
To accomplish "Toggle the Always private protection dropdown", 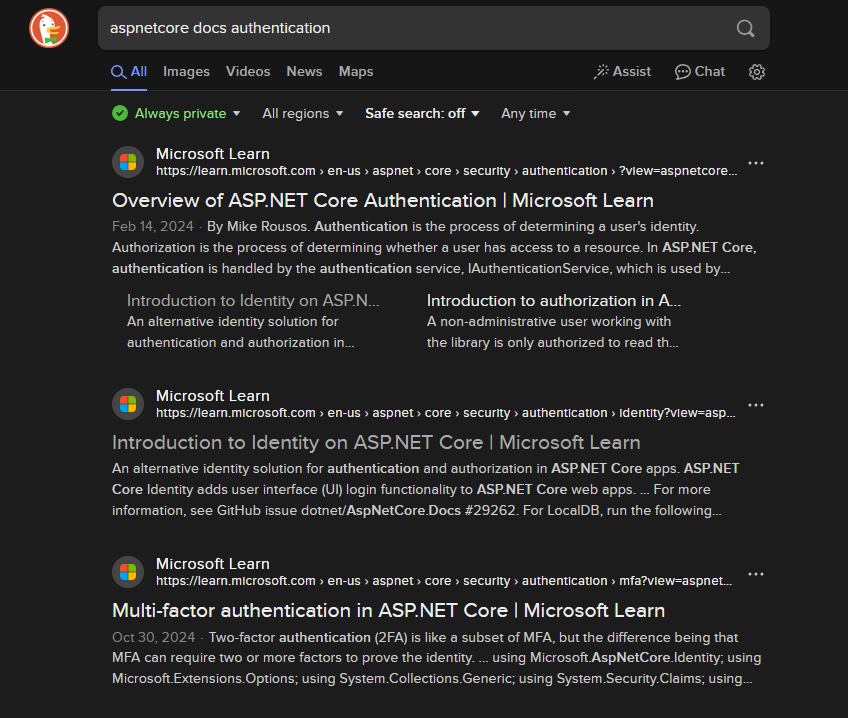I will pyautogui.click(x=177, y=114).
